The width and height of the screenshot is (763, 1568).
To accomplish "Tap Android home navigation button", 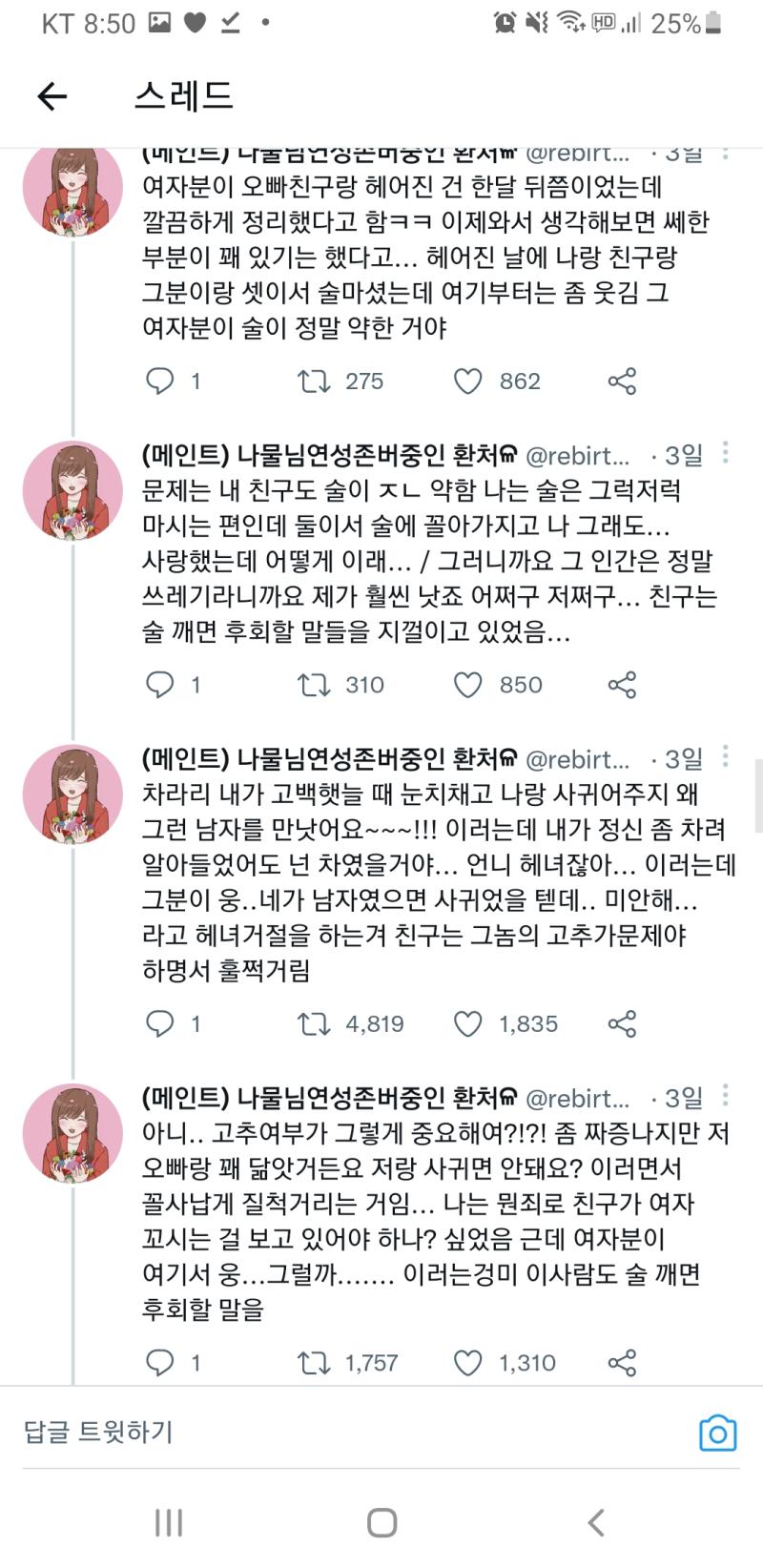I will click(381, 1522).
